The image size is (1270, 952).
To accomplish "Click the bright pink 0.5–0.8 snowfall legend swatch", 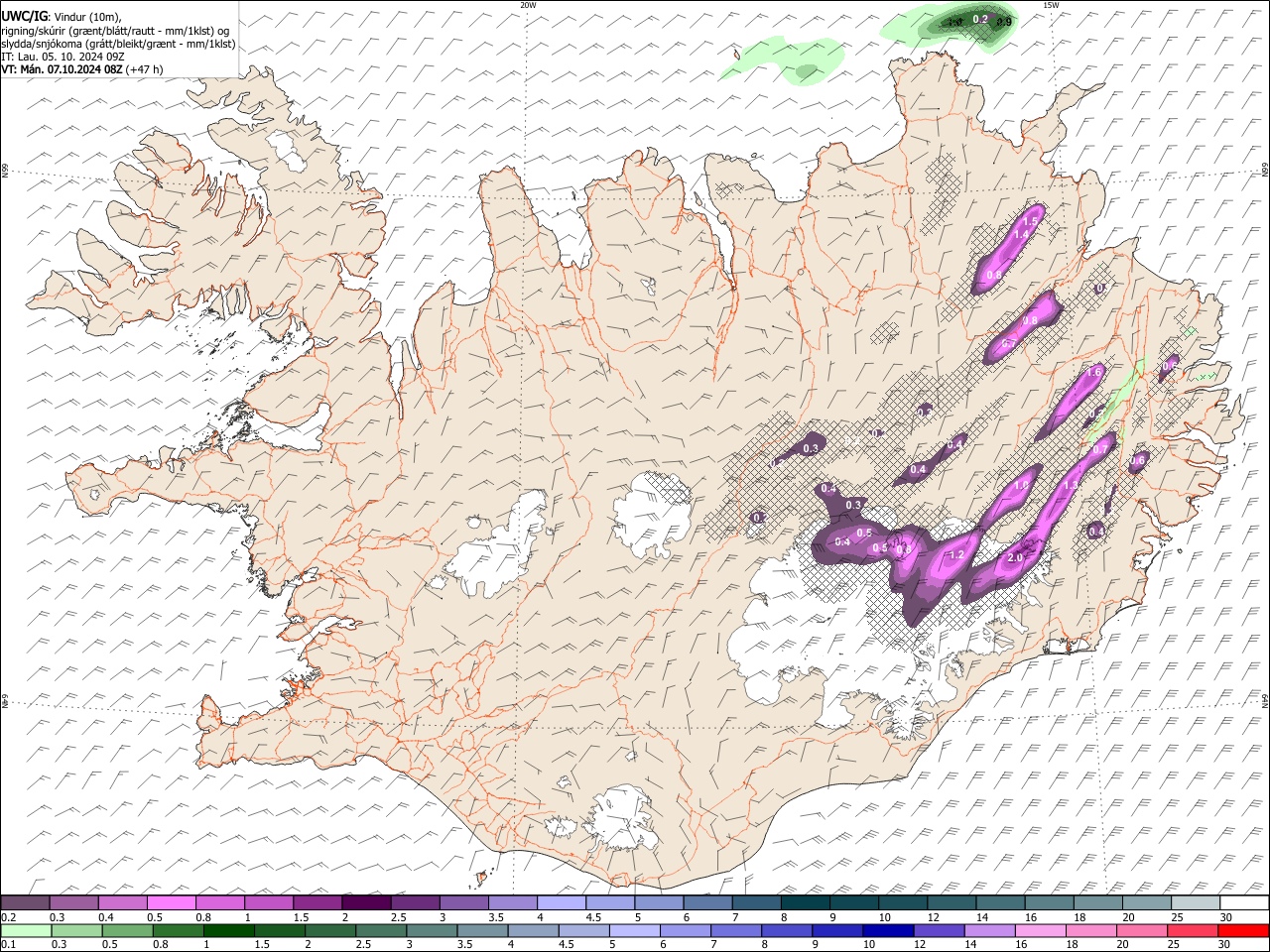I will (x=172, y=903).
